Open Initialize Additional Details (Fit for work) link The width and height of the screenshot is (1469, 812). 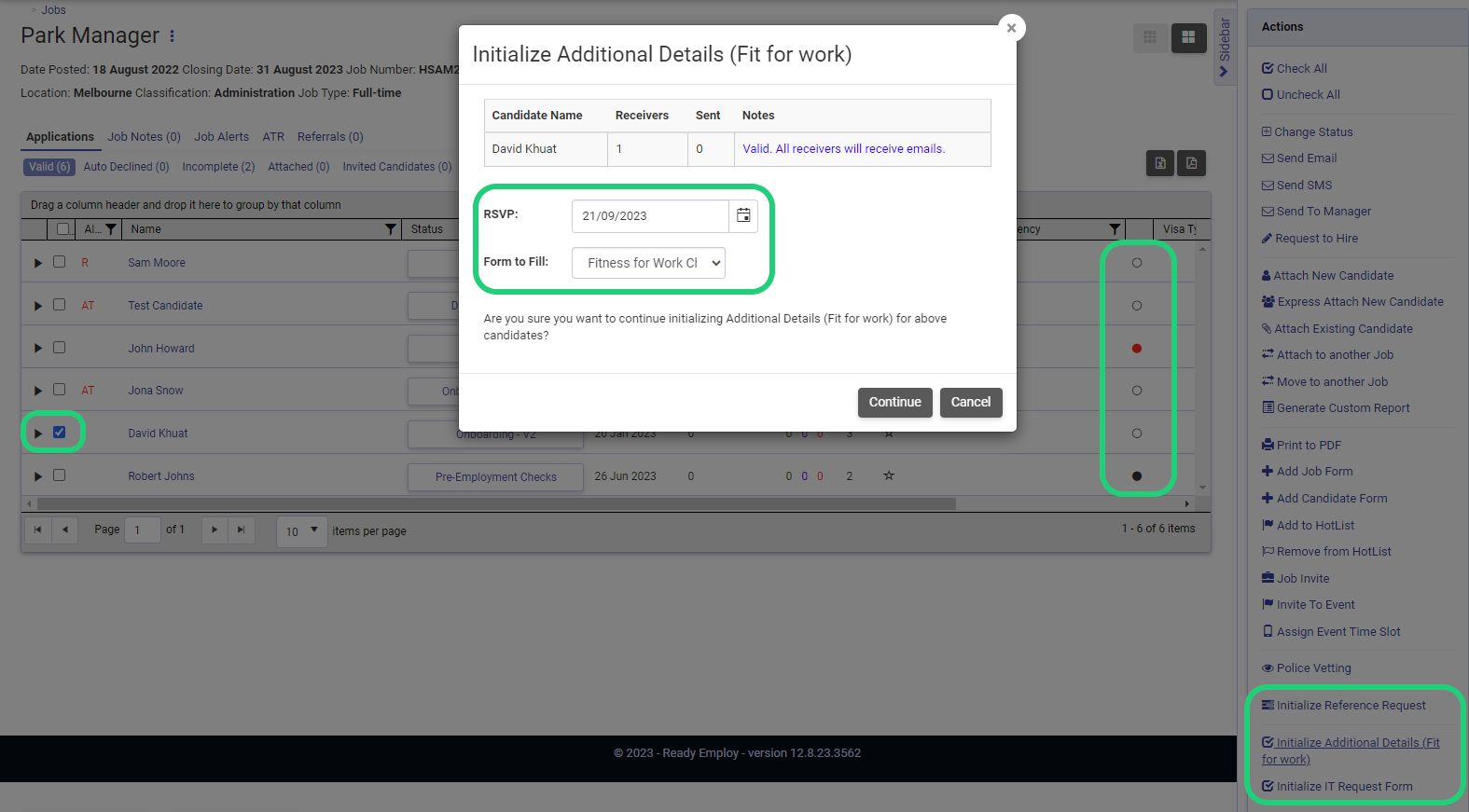1351,750
